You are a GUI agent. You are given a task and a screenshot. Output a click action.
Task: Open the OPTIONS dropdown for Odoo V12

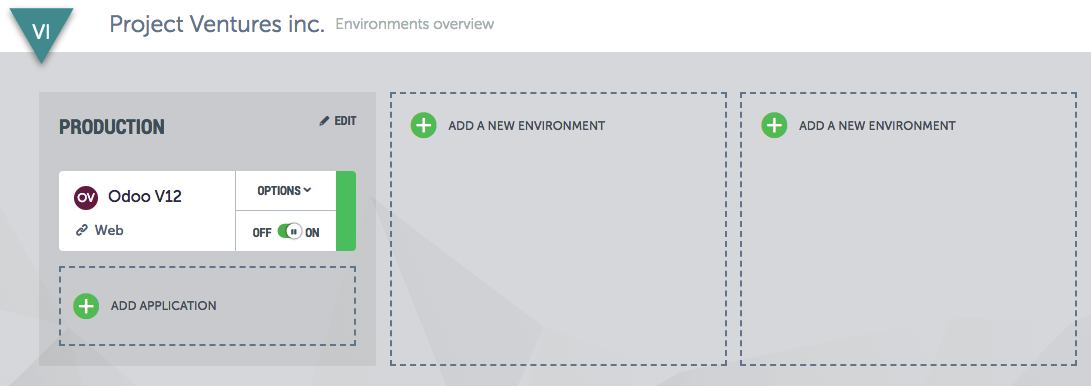[x=285, y=191]
